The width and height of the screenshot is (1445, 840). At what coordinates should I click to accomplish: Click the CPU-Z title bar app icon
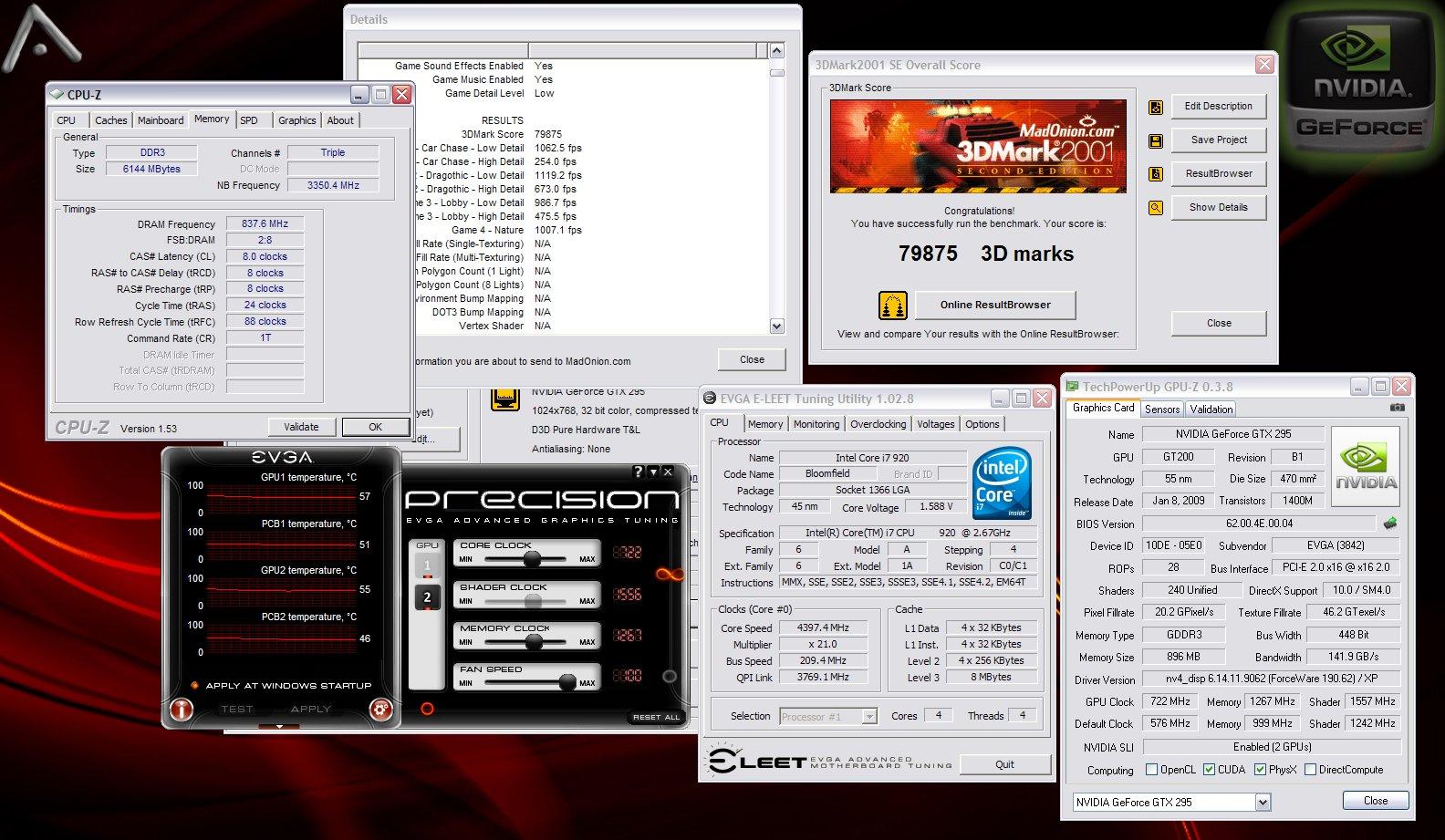click(57, 94)
